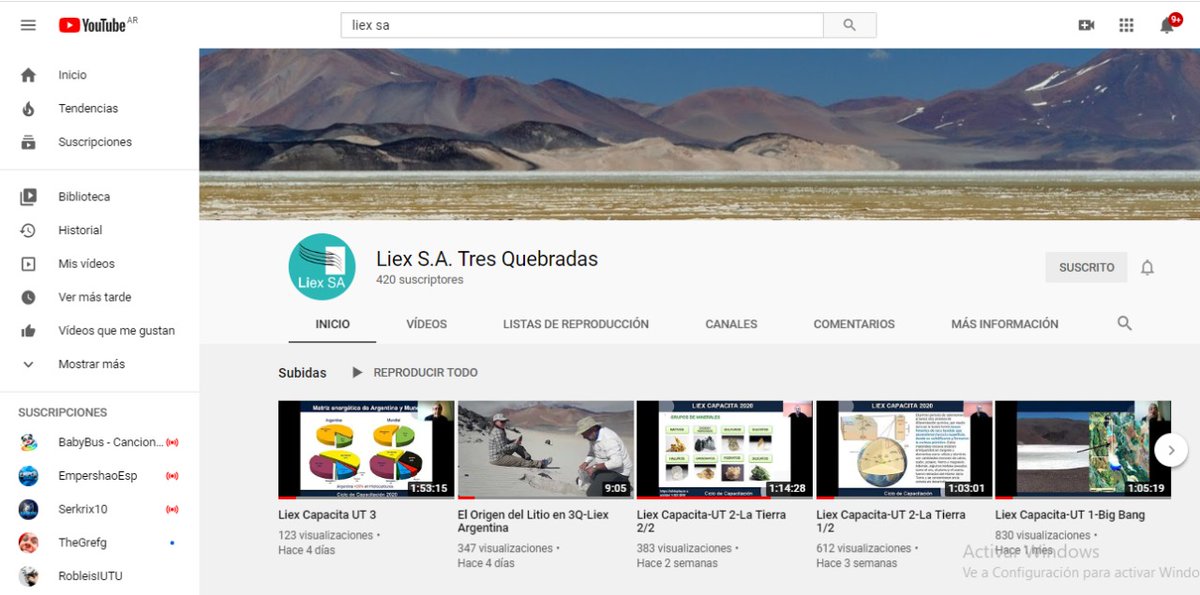This screenshot has width=1200, height=595.
Task: Open the 1:03:01 video thumbnail
Action: [904, 450]
